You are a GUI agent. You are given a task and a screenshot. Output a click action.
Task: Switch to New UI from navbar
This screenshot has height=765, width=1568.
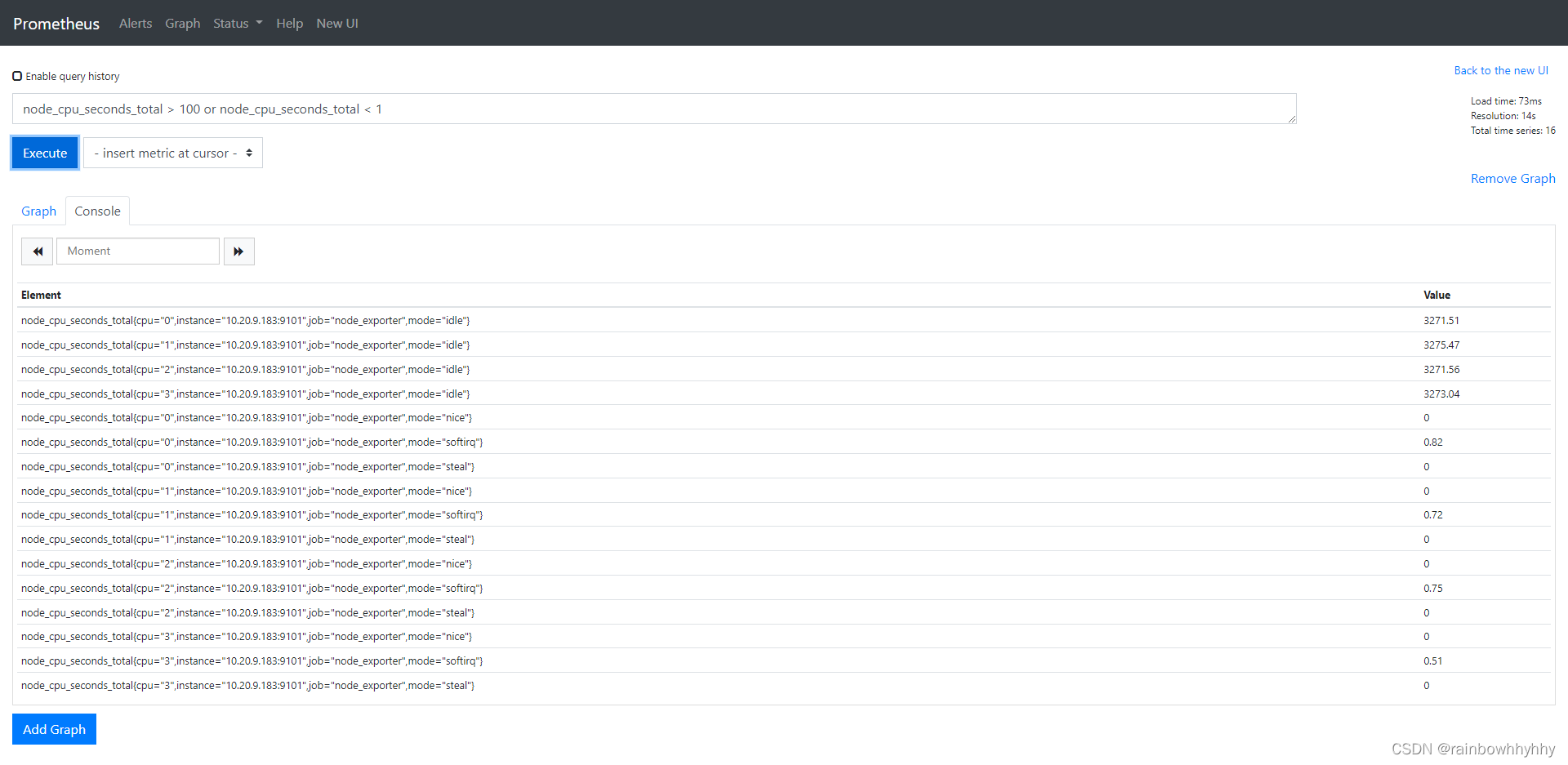click(x=337, y=23)
